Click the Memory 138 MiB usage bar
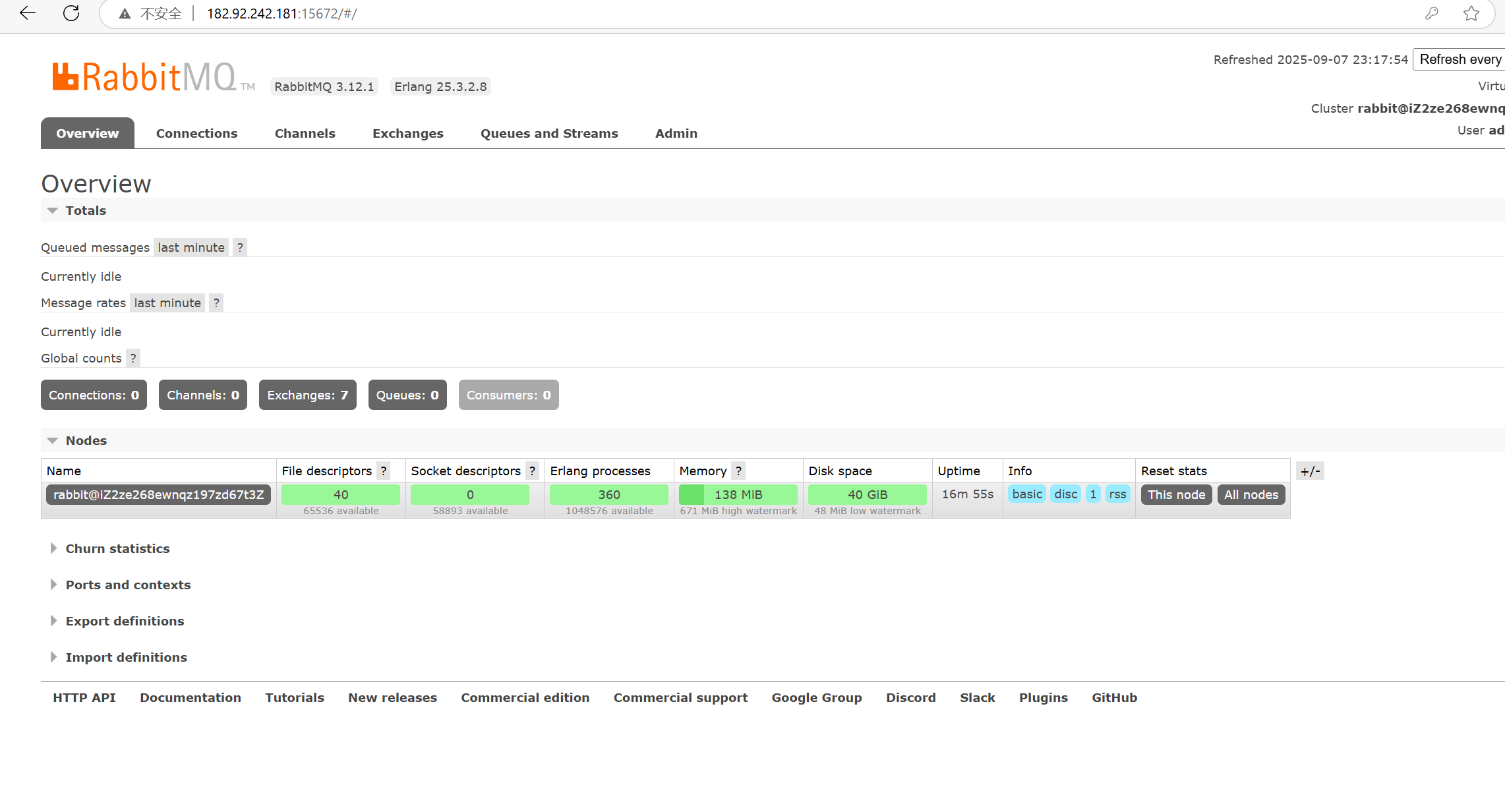Screen dimensions: 1505x812 738,494
